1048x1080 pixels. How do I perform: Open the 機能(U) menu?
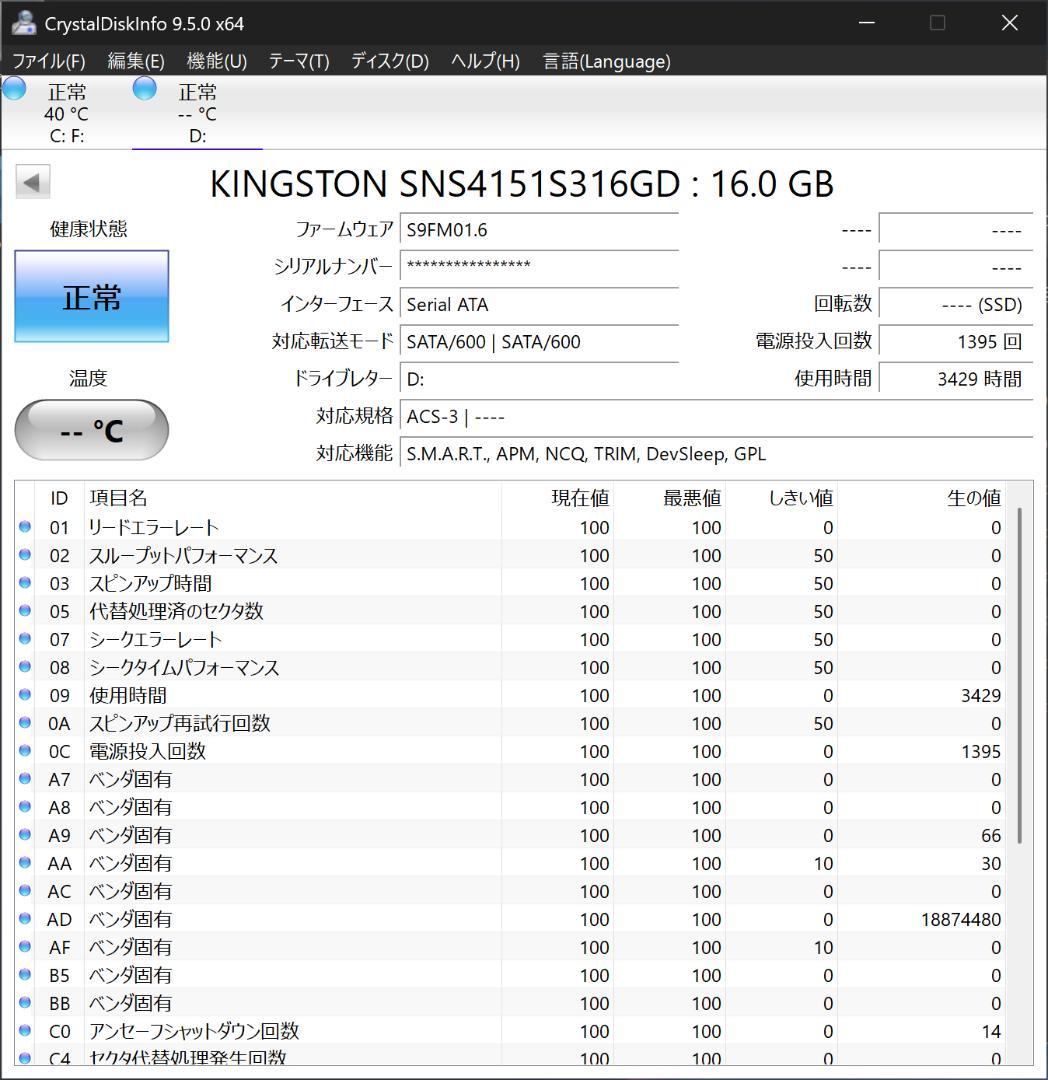(x=216, y=61)
